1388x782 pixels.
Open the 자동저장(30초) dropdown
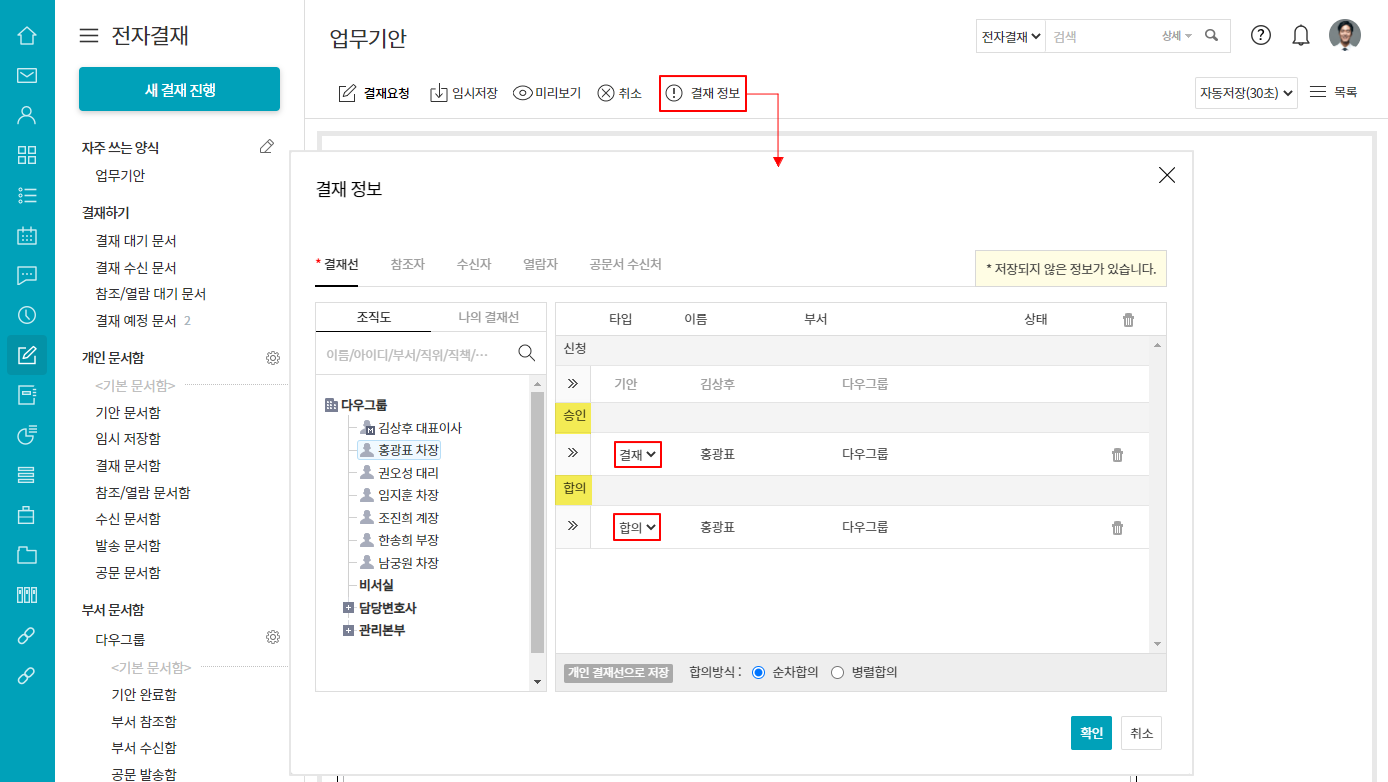(x=1246, y=93)
